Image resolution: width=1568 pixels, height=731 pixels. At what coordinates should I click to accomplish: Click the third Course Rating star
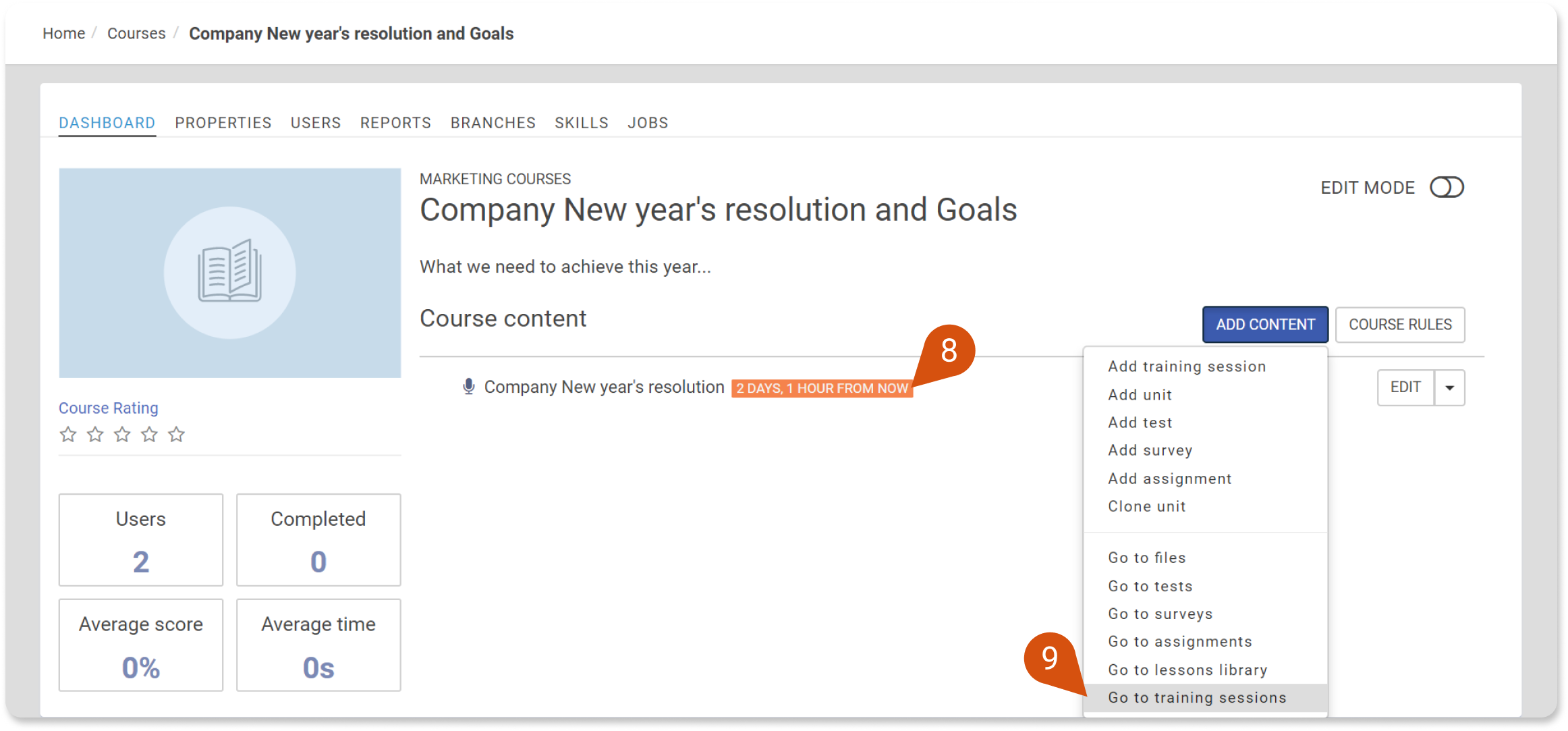coord(122,434)
